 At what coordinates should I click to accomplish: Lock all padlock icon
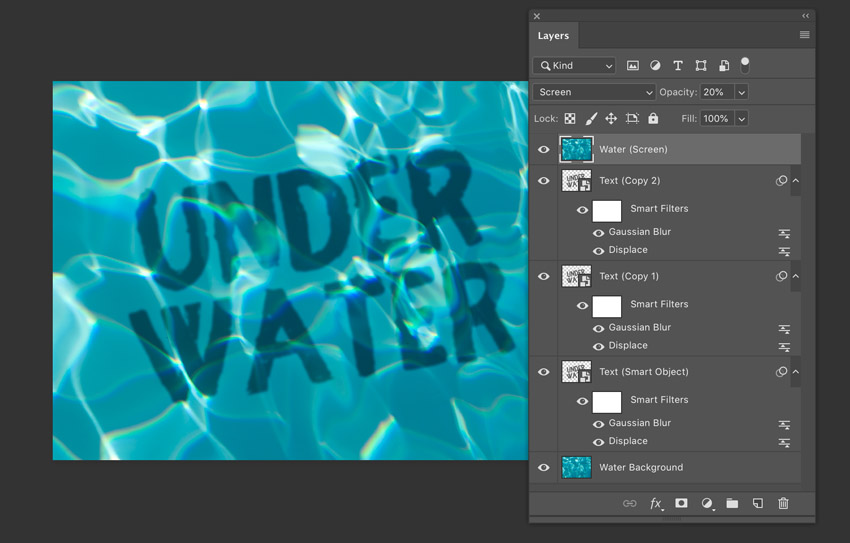(653, 118)
